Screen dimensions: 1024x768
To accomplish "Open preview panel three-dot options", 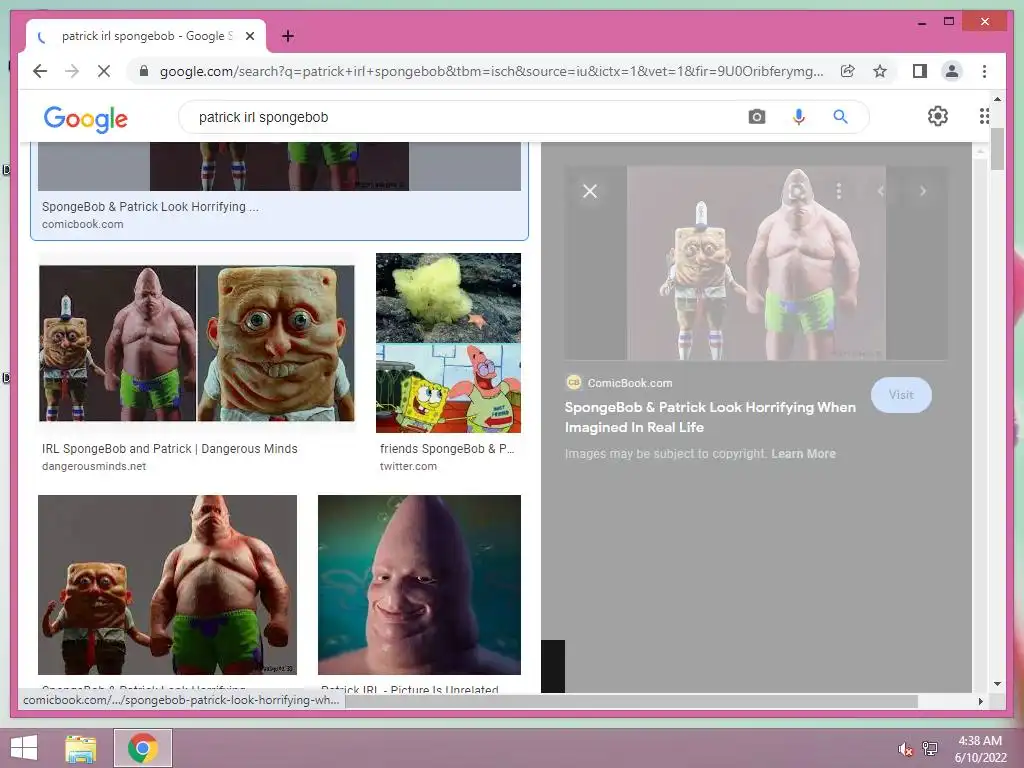I will pyautogui.click(x=839, y=191).
